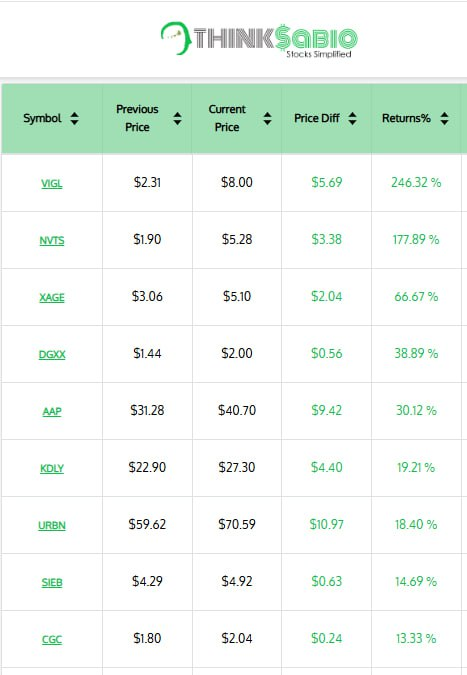Click the Previous Price sort arrows
The image size is (467, 675).
click(177, 118)
